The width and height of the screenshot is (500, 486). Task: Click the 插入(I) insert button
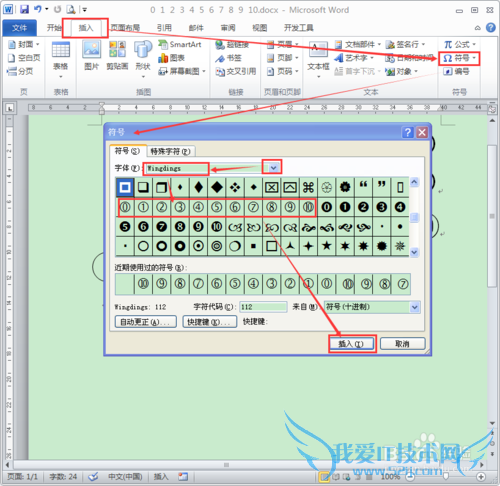pos(351,344)
